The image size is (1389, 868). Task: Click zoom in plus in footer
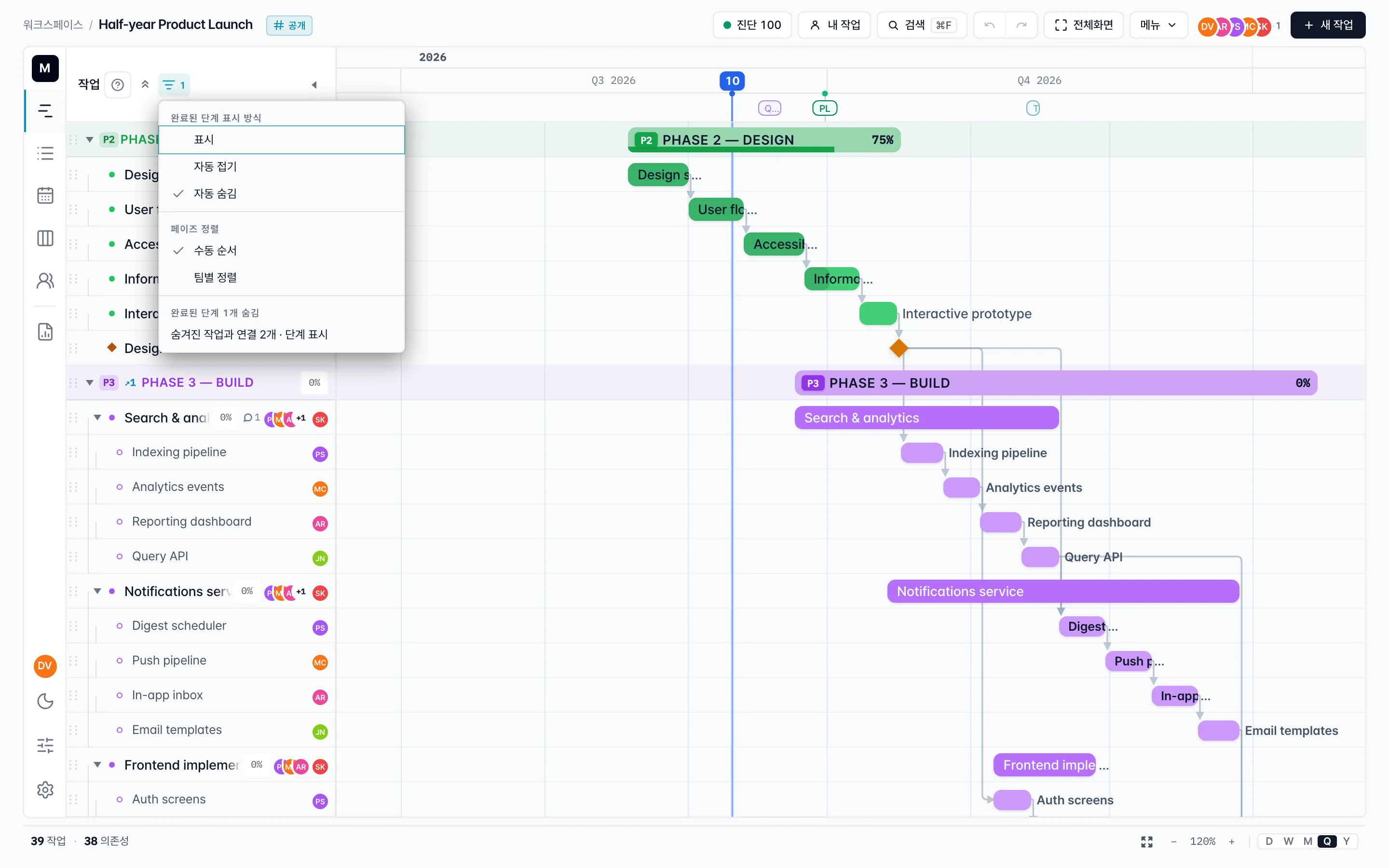click(1232, 841)
